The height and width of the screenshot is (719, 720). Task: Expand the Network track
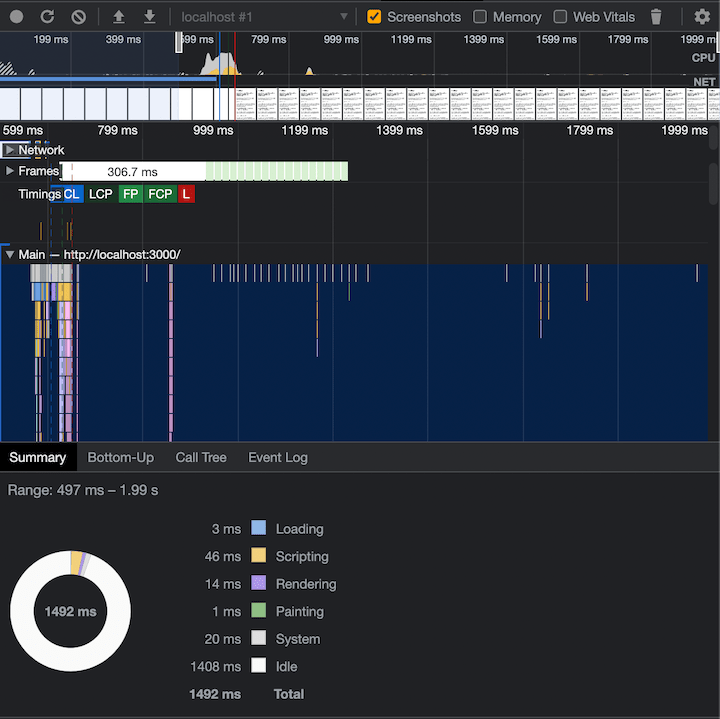coord(10,150)
